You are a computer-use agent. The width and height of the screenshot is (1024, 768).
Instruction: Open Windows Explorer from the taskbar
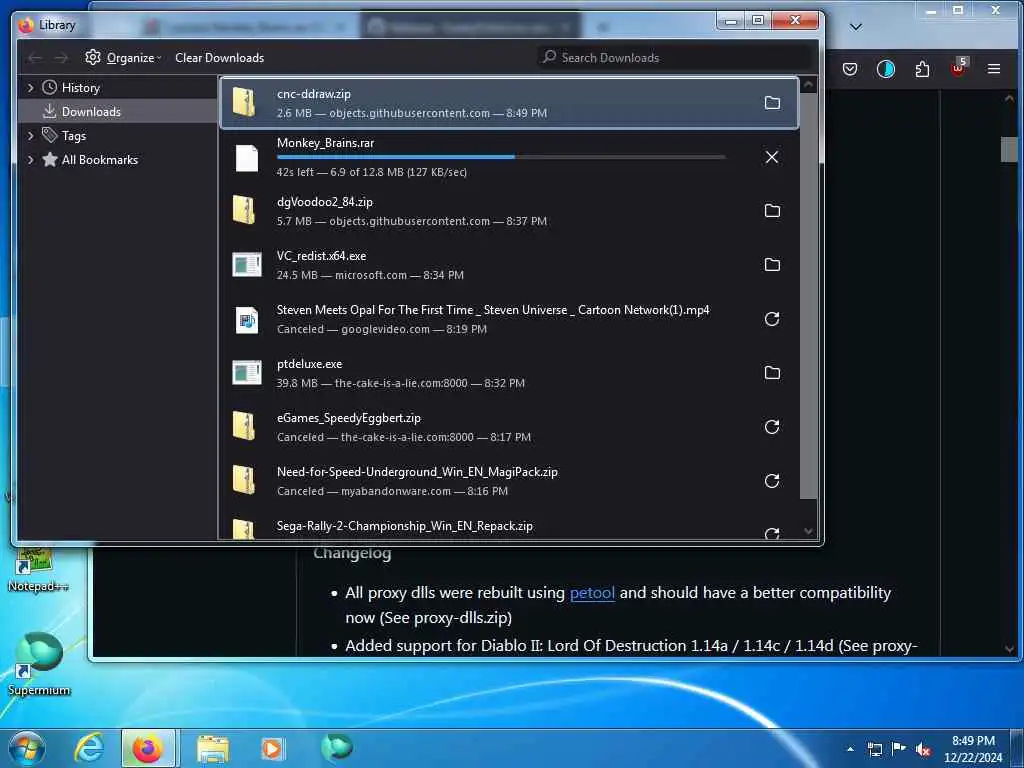[213, 748]
